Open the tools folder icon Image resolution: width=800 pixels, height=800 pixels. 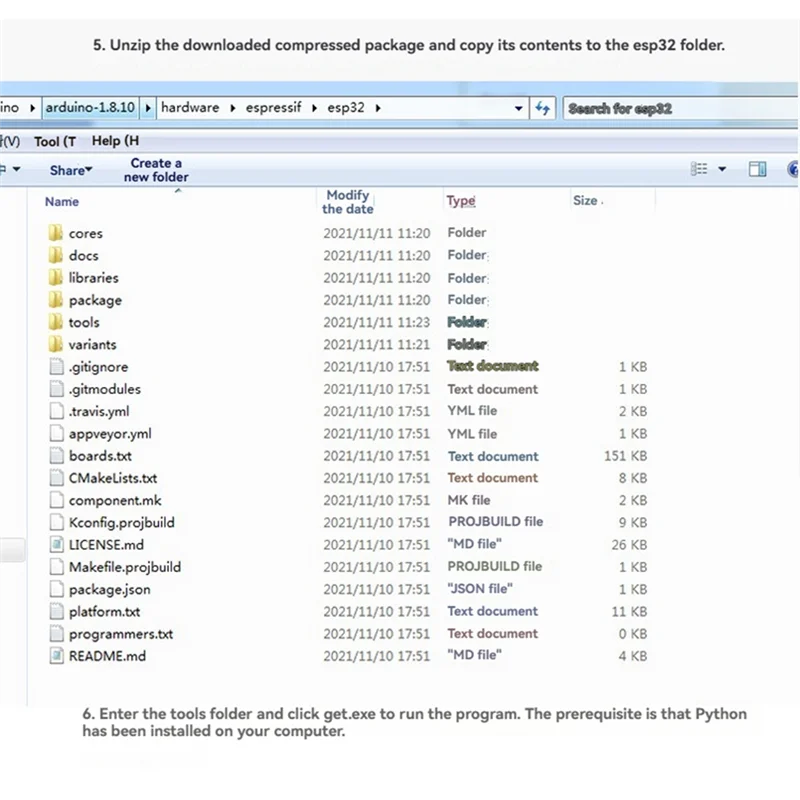(56, 322)
